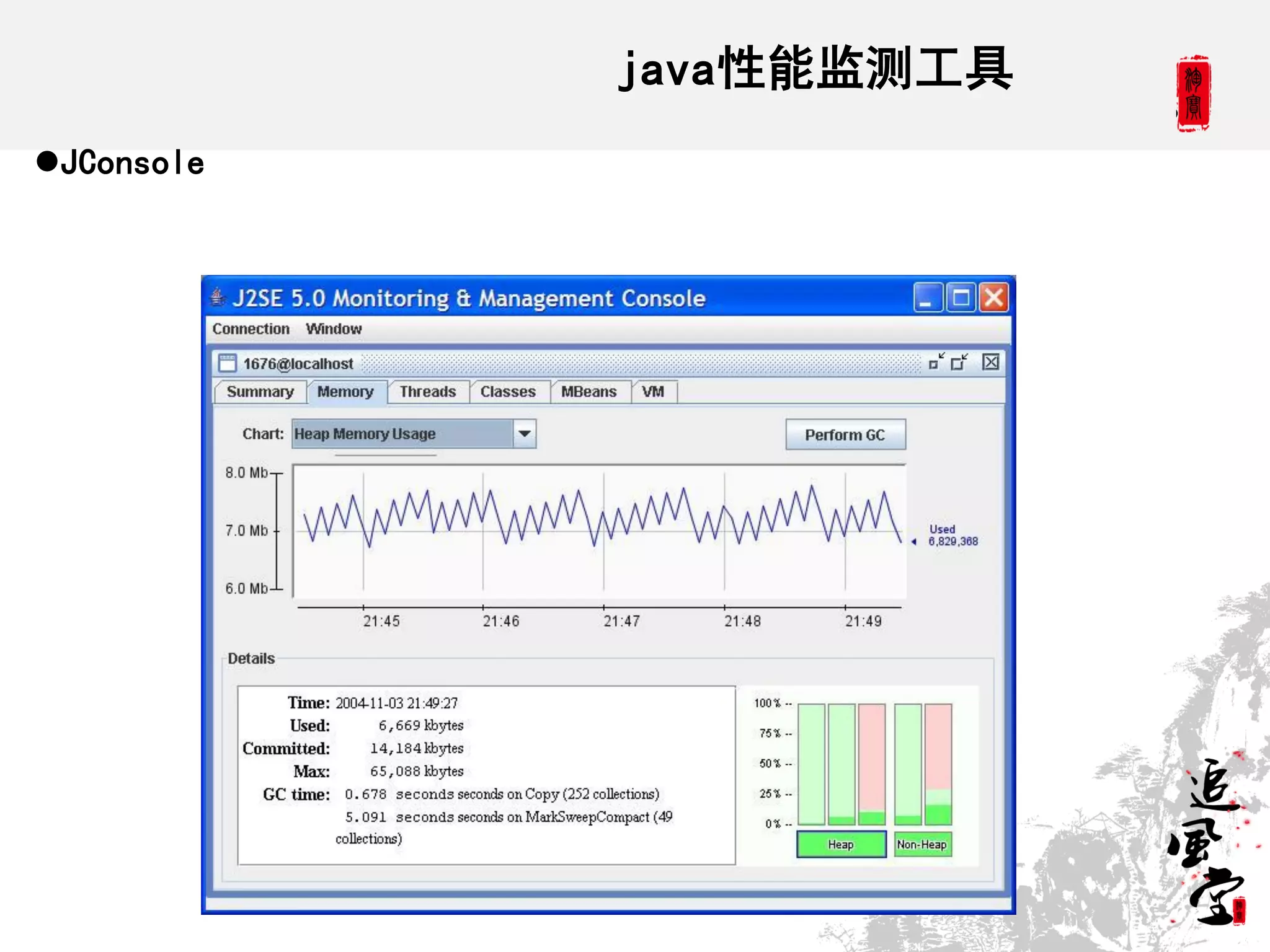
Task: Click the 50% scale label
Action: (x=770, y=764)
